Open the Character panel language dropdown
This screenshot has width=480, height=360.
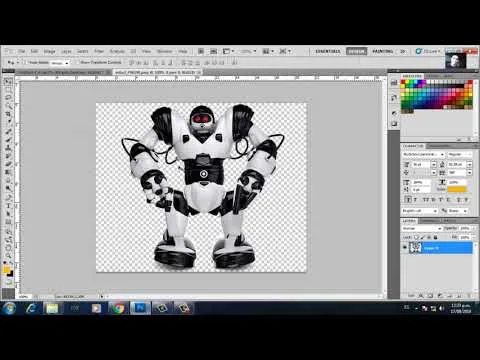click(420, 211)
